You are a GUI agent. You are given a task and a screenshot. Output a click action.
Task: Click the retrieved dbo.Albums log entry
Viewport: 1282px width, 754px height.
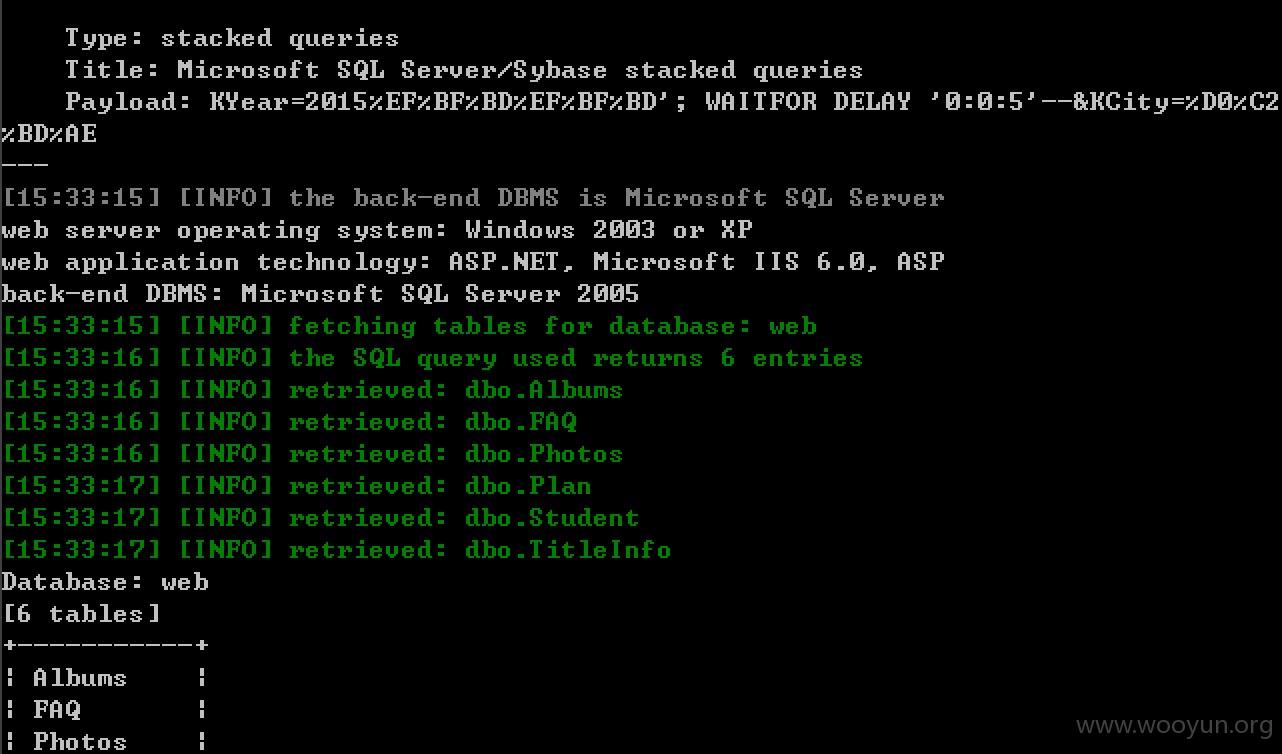312,390
